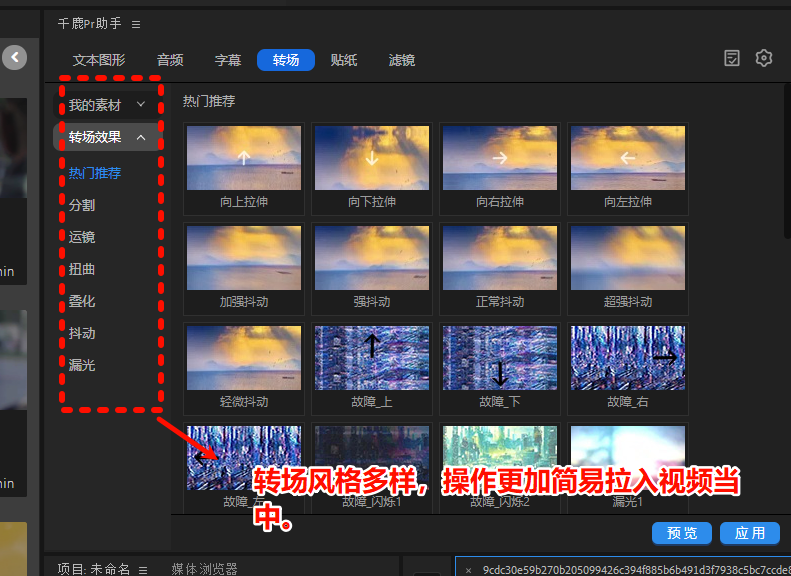Image resolution: width=791 pixels, height=576 pixels.
Task: Switch to the 贴纸 tab
Action: click(x=344, y=60)
